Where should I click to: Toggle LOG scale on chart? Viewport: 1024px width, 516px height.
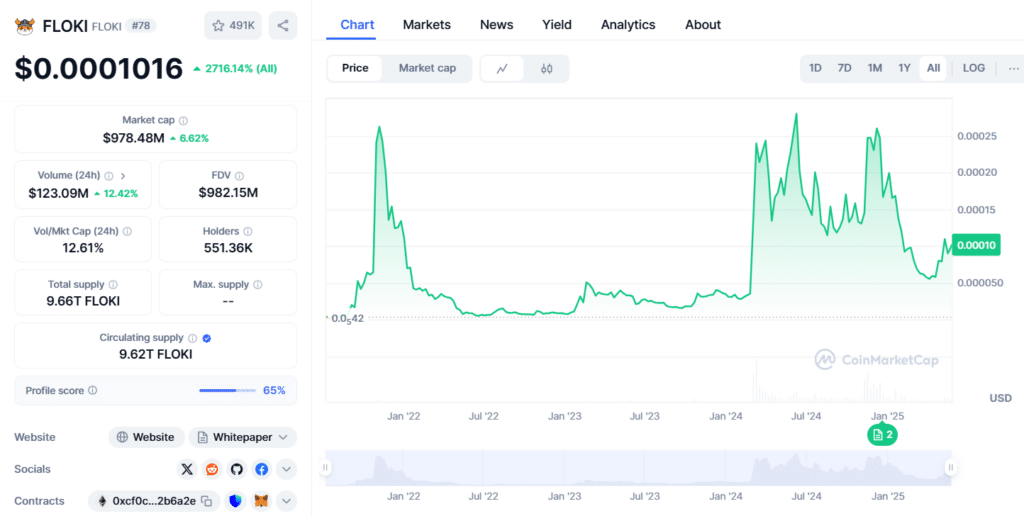[x=974, y=68]
